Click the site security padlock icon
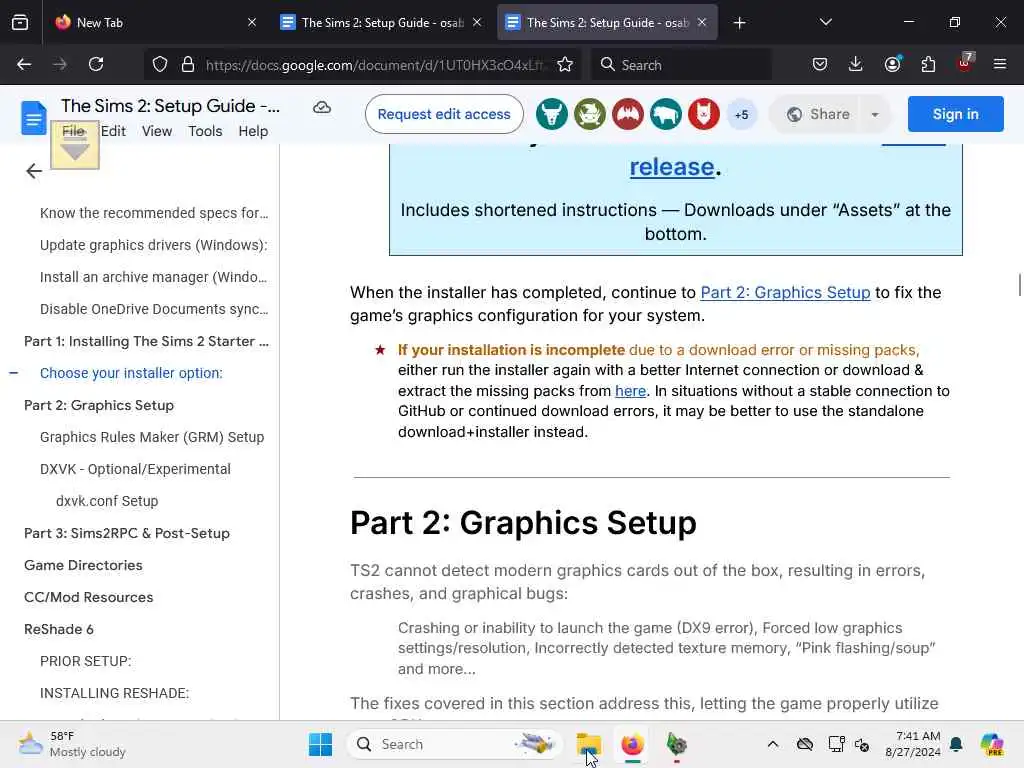Screen dimensions: 1024x768 click(x=188, y=65)
